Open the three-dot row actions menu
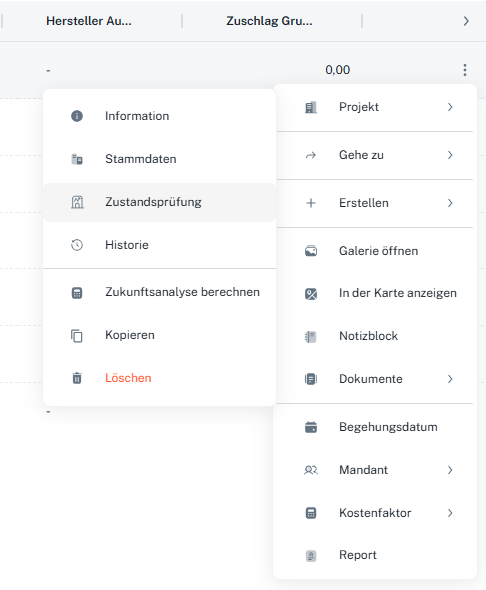This screenshot has height=590, width=486. pyautogui.click(x=465, y=70)
